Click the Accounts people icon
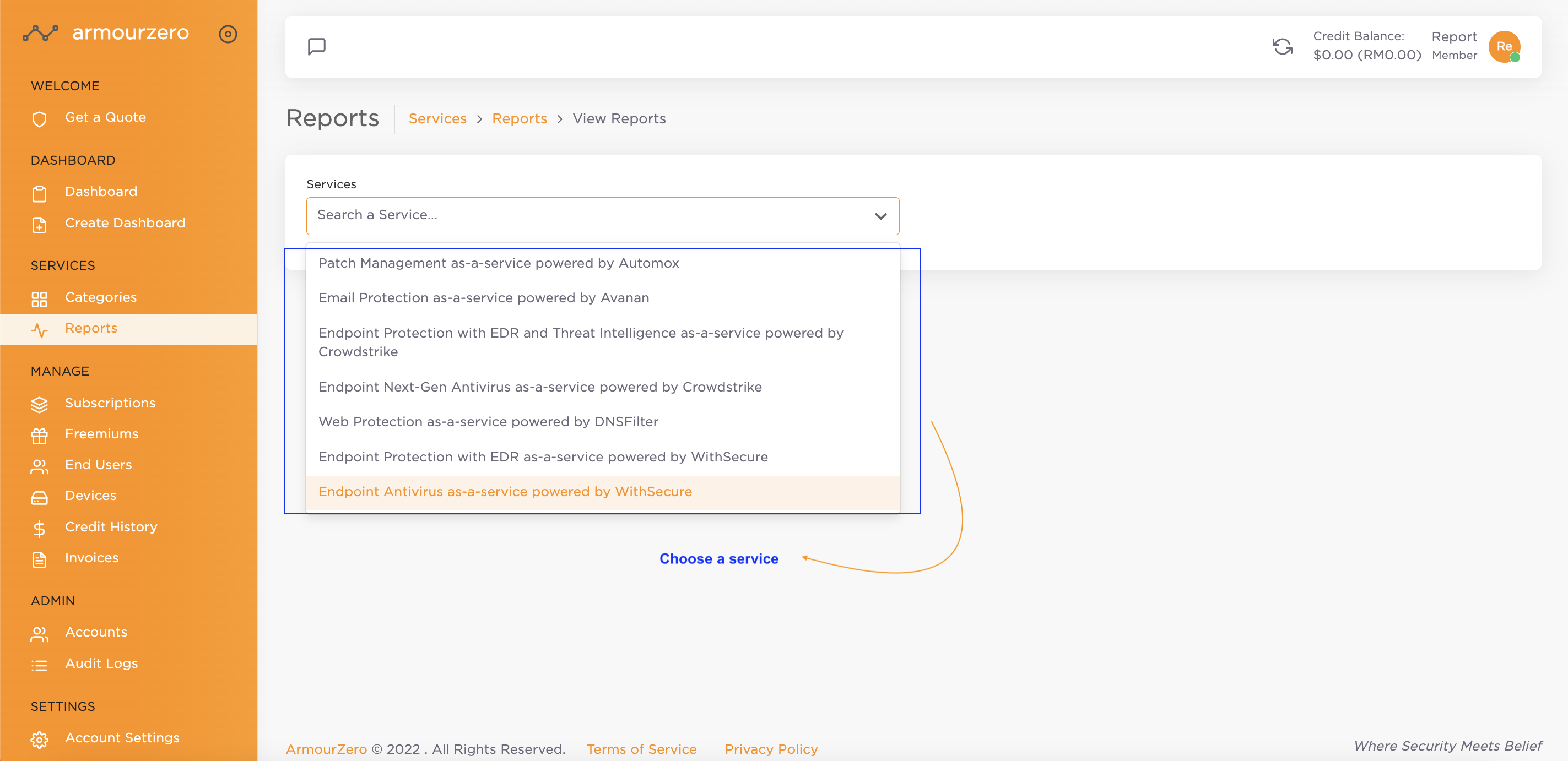 [40, 634]
